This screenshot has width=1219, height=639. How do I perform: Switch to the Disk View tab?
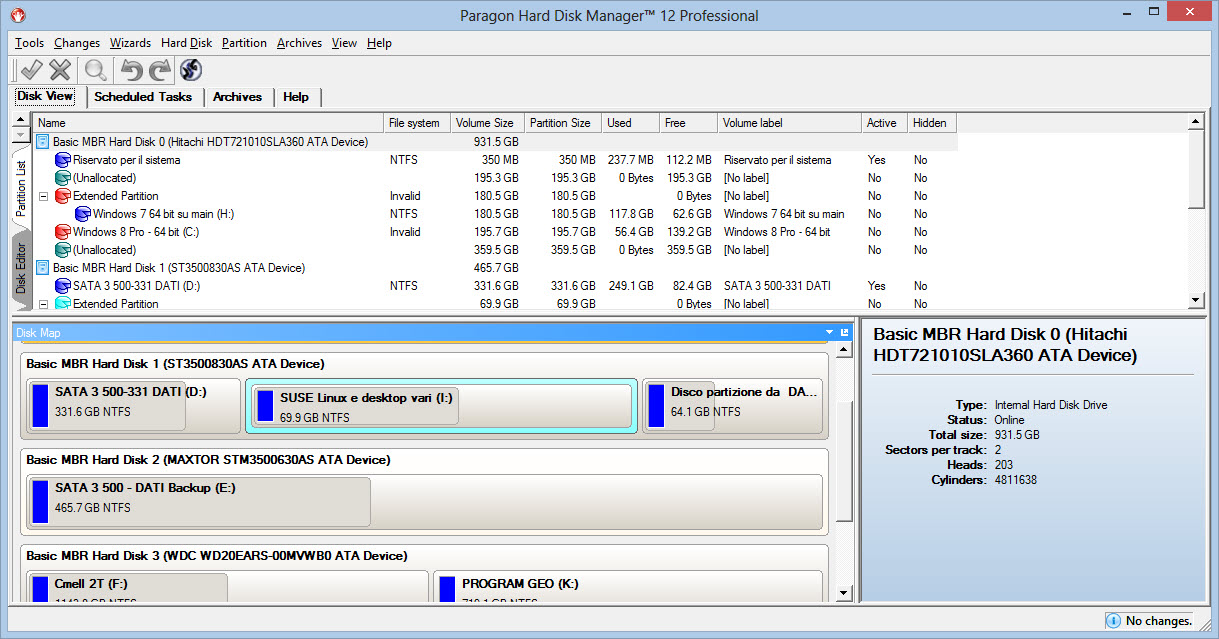click(46, 96)
